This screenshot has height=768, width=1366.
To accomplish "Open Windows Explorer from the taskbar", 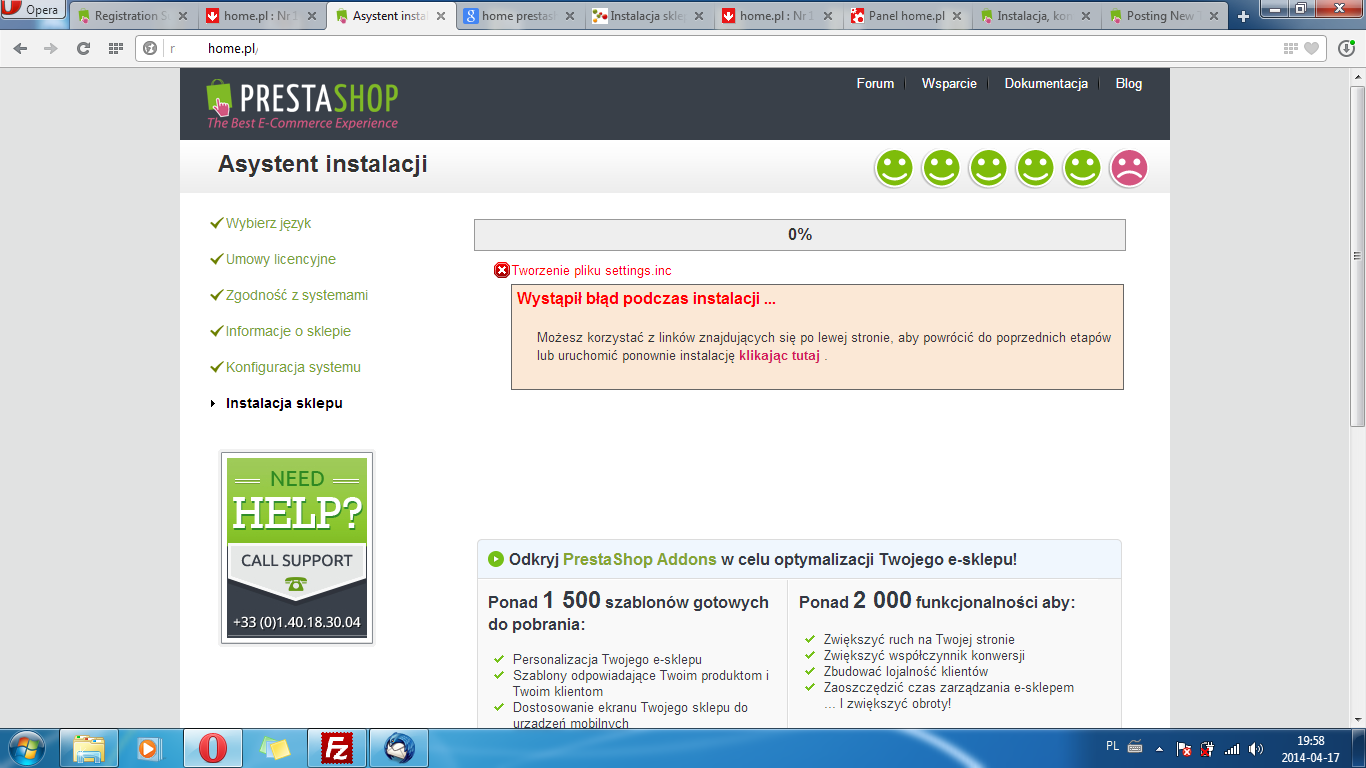I will [89, 748].
